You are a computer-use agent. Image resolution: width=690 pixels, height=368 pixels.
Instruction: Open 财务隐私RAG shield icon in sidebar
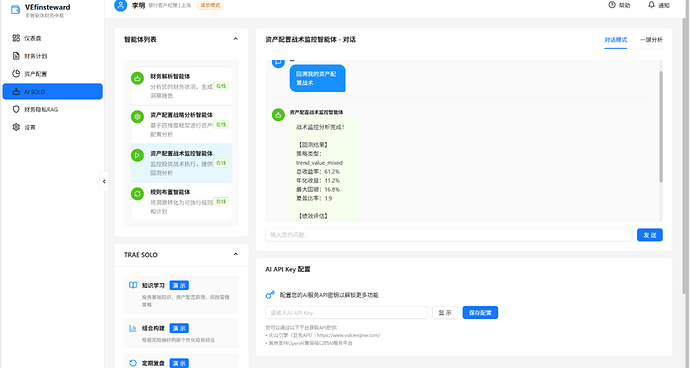tap(16, 109)
